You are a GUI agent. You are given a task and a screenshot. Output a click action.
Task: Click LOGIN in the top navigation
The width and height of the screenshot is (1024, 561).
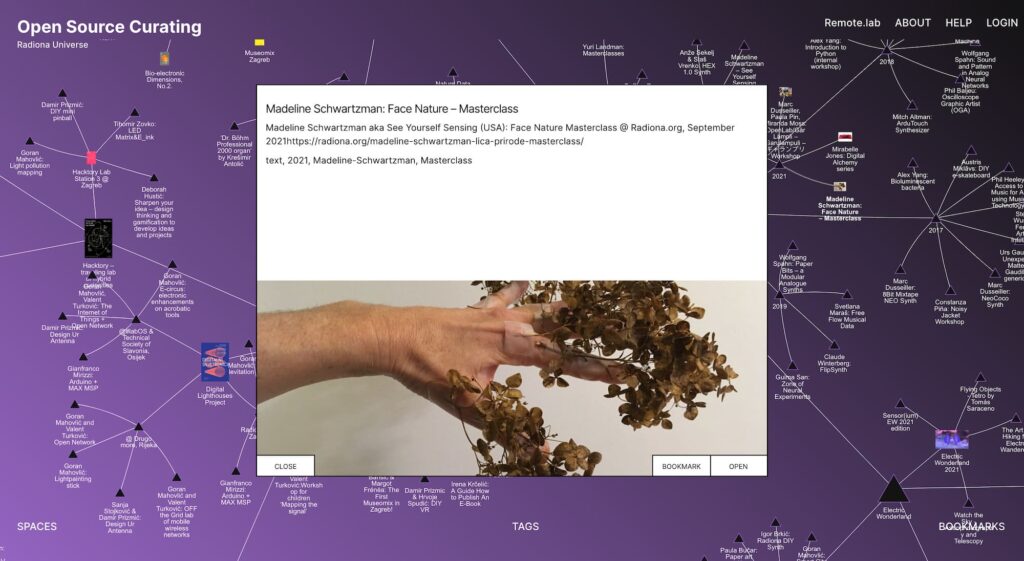pyautogui.click(x=1002, y=23)
